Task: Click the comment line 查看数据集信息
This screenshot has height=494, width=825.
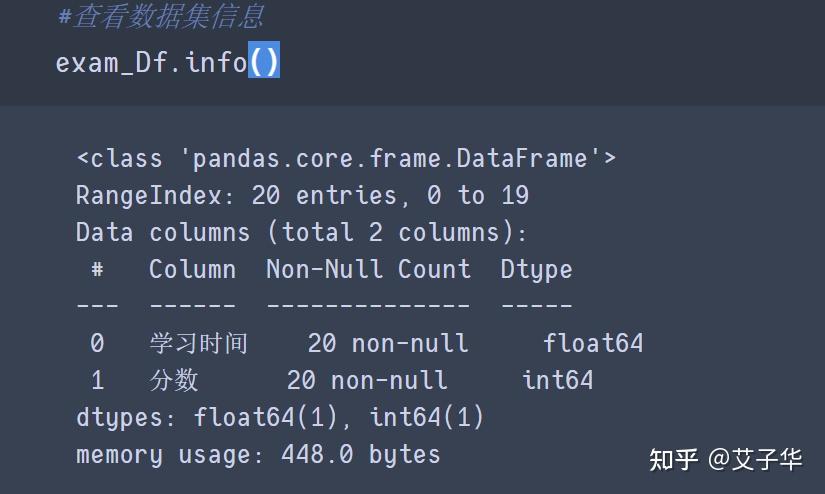Action: (x=161, y=17)
